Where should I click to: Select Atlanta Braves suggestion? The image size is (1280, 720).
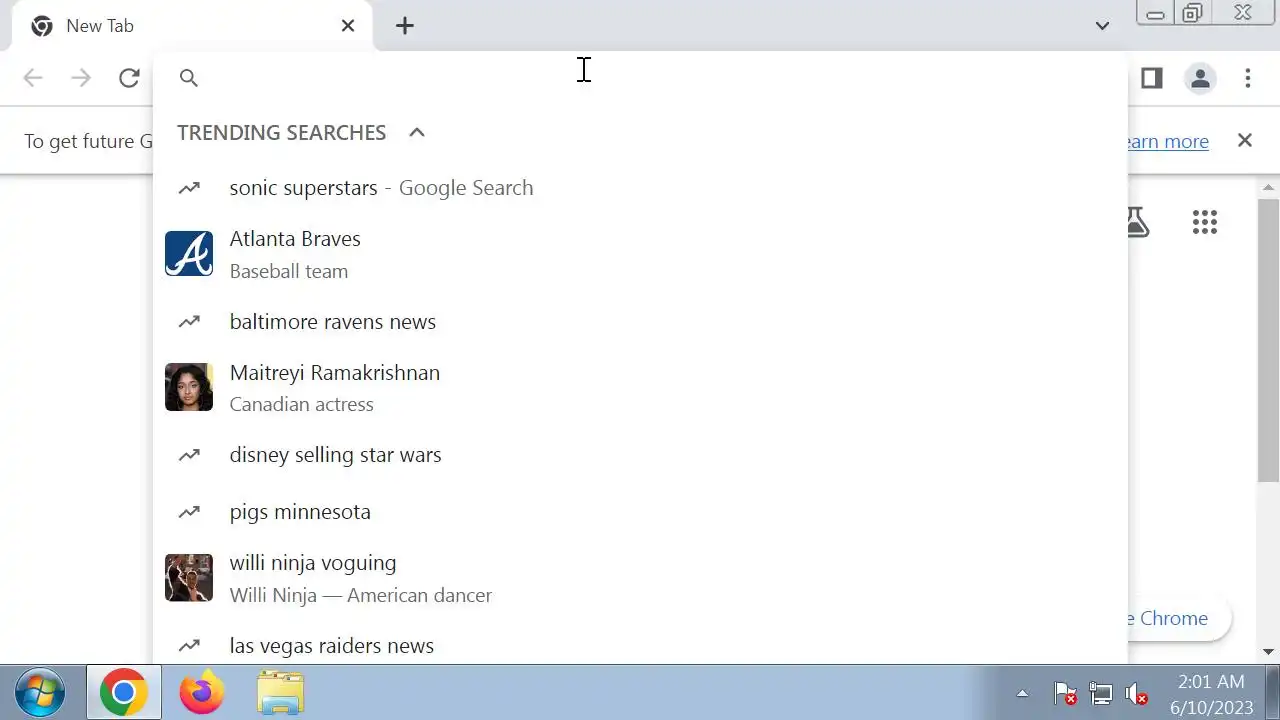[640, 254]
